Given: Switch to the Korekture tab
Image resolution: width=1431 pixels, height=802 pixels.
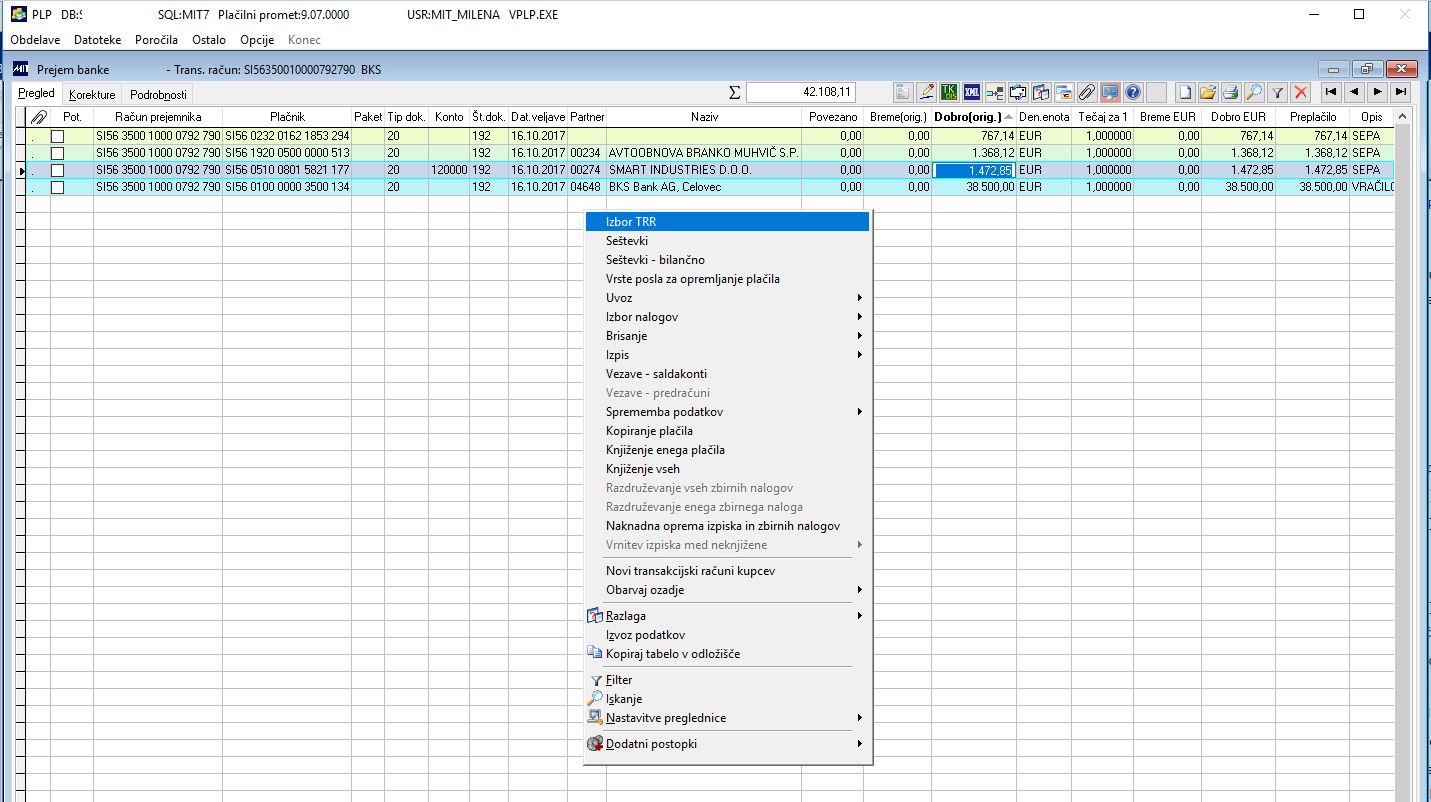Looking at the screenshot, I should pyautogui.click(x=92, y=95).
